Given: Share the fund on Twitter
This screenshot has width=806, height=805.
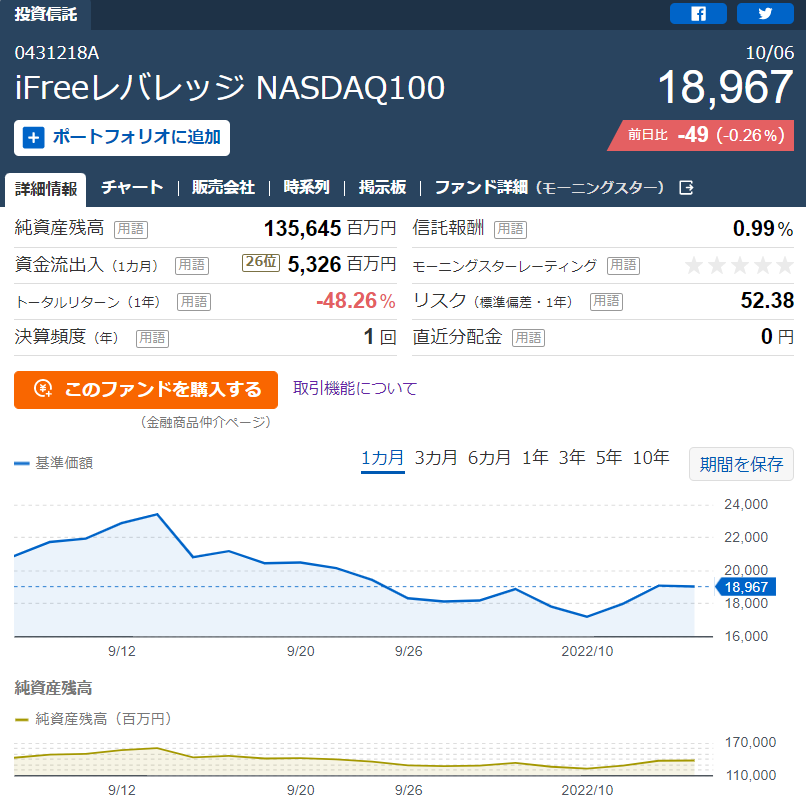Looking at the screenshot, I should (x=765, y=13).
